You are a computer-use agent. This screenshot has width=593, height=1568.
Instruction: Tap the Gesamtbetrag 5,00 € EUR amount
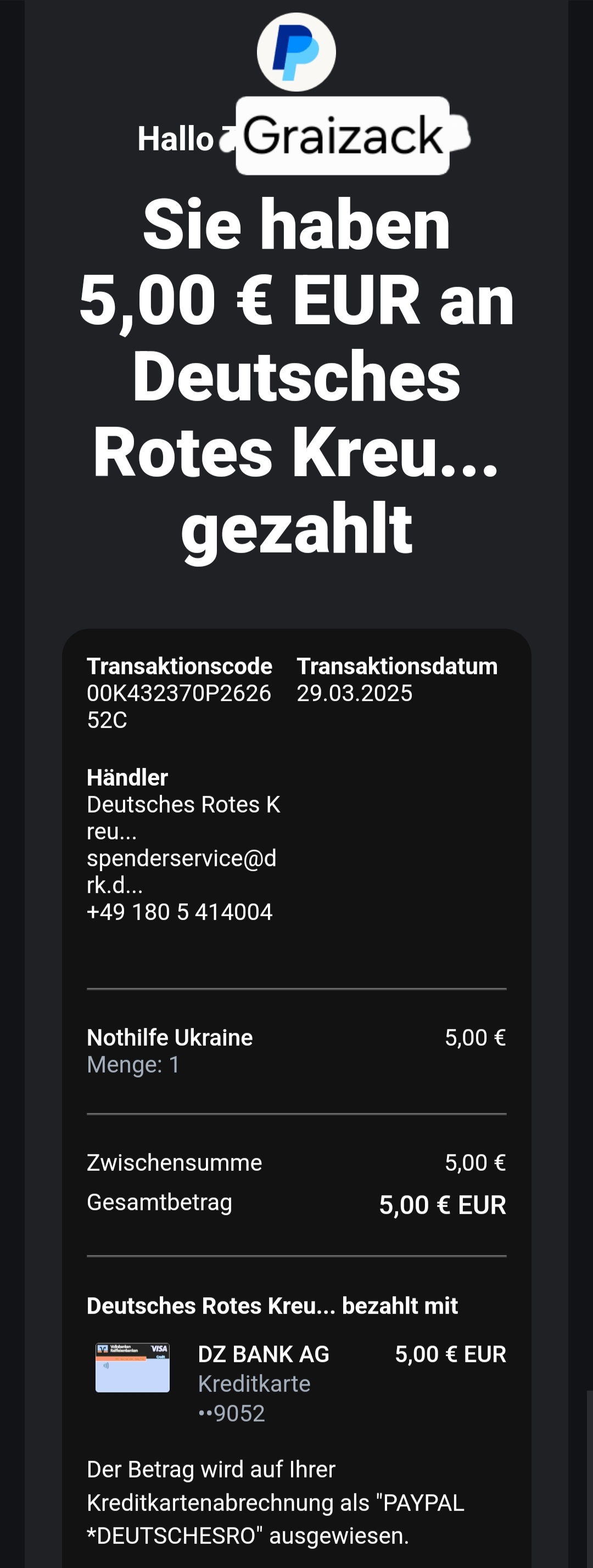[442, 1205]
